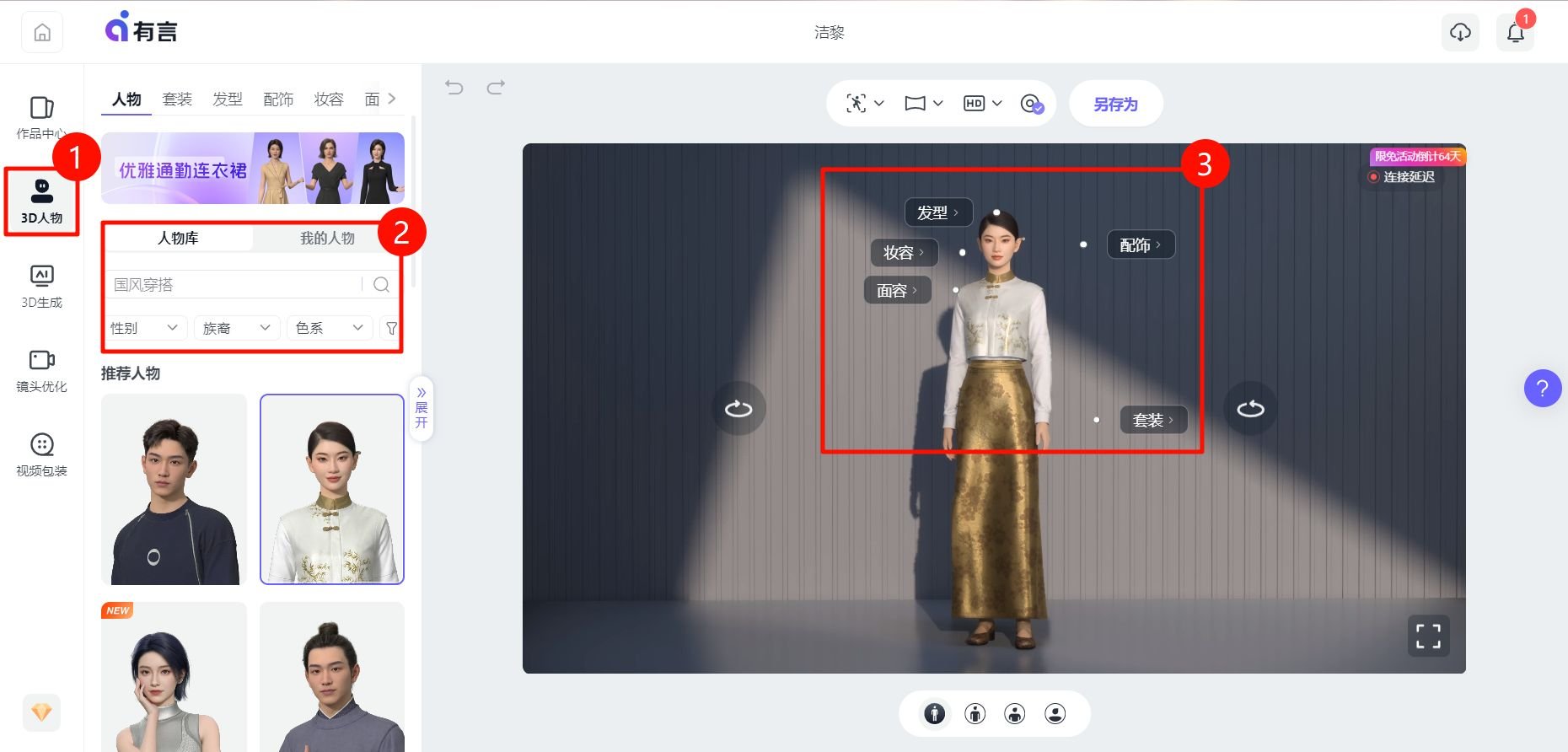Open 3D生成 in sidebar

(x=41, y=286)
